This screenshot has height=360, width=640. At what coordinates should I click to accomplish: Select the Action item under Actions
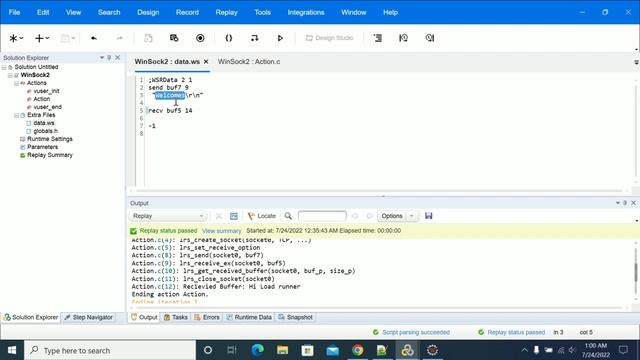point(41,99)
